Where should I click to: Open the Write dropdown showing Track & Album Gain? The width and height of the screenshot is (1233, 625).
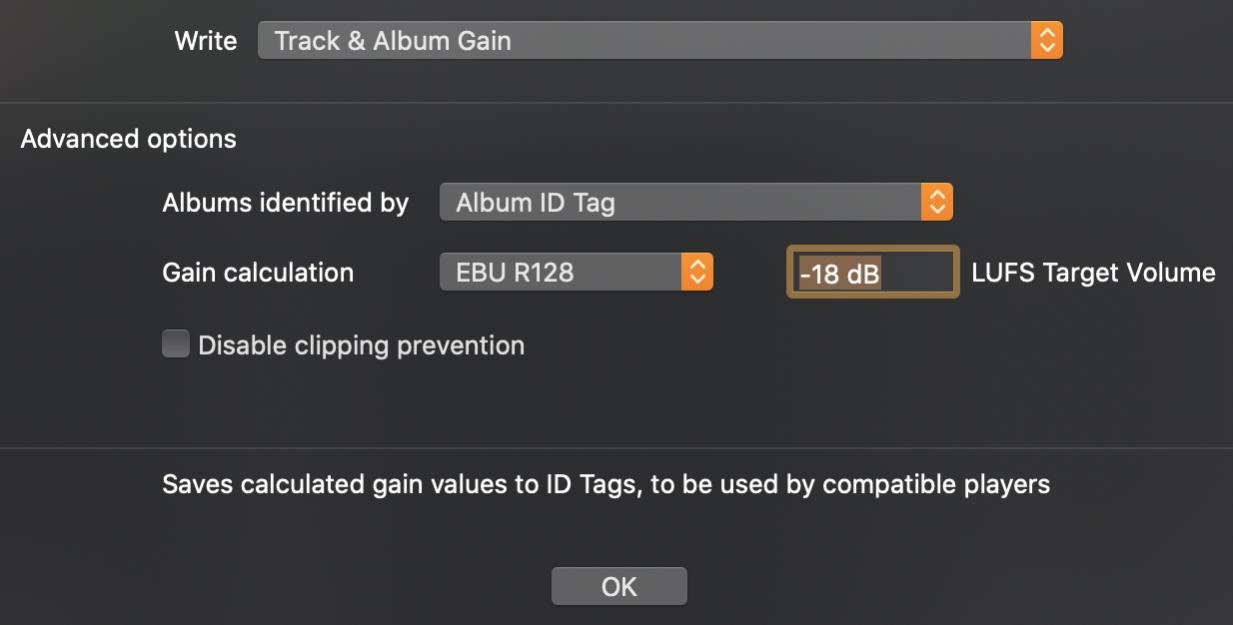pyautogui.click(x=644, y=41)
